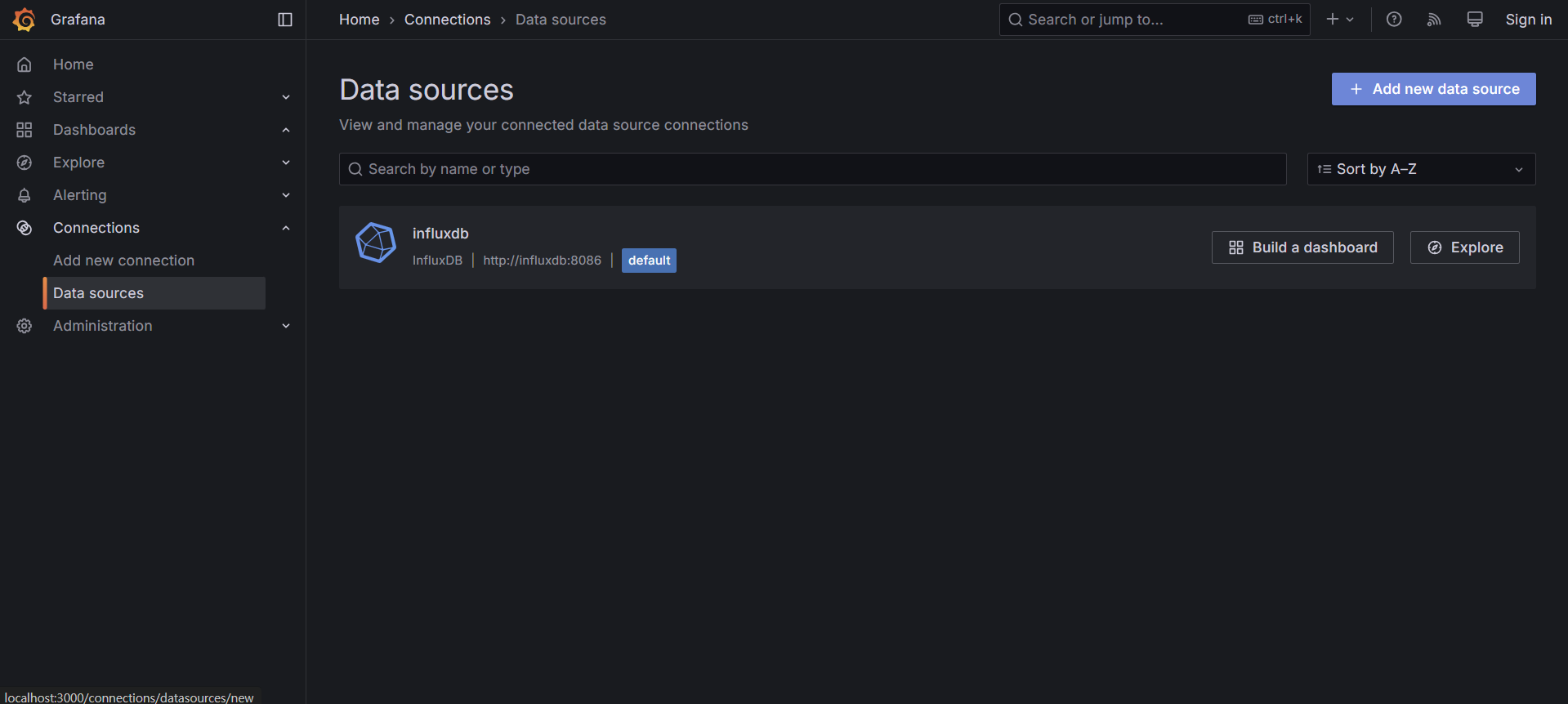Click the Home house icon in sidebar
Image resolution: width=1568 pixels, height=704 pixels.
25,65
